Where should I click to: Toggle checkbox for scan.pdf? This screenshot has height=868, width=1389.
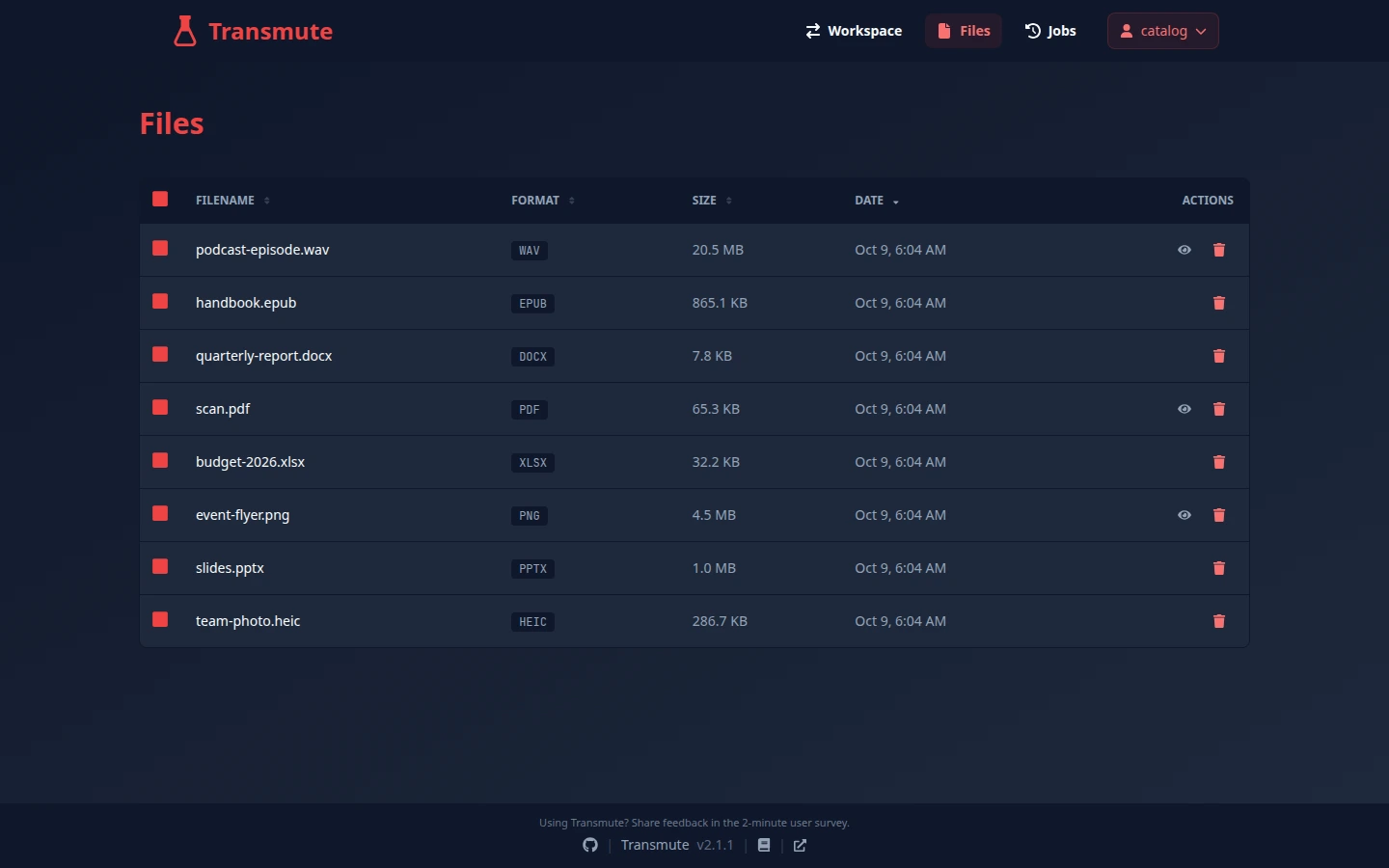tap(160, 407)
